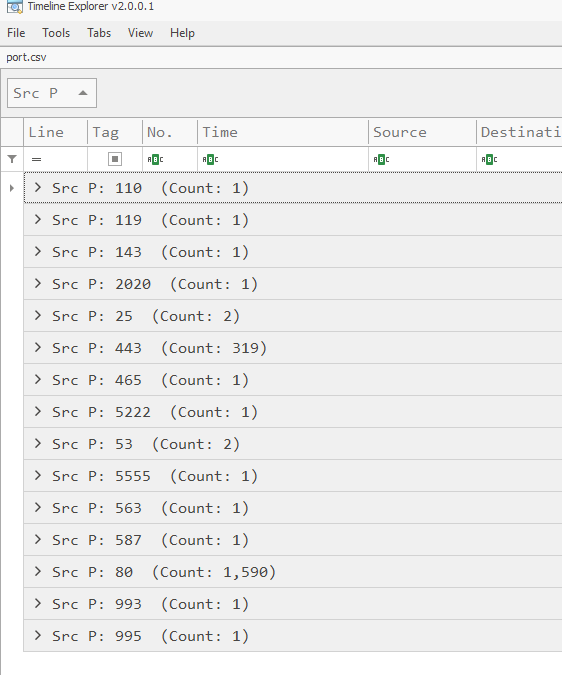
Task: Select the text 'Src P: 5222 (Count: 1)'
Action: click(x=155, y=412)
